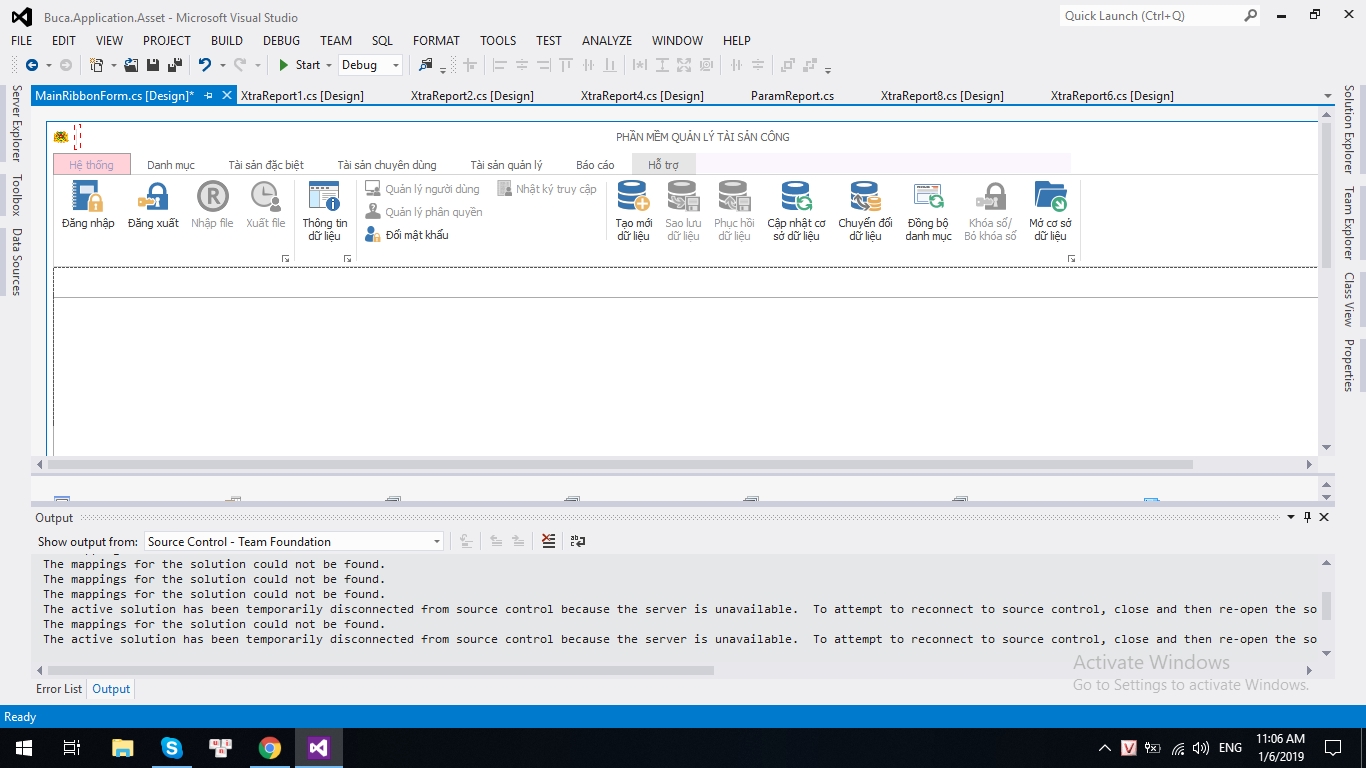Open Skype from the Windows taskbar

(172, 747)
